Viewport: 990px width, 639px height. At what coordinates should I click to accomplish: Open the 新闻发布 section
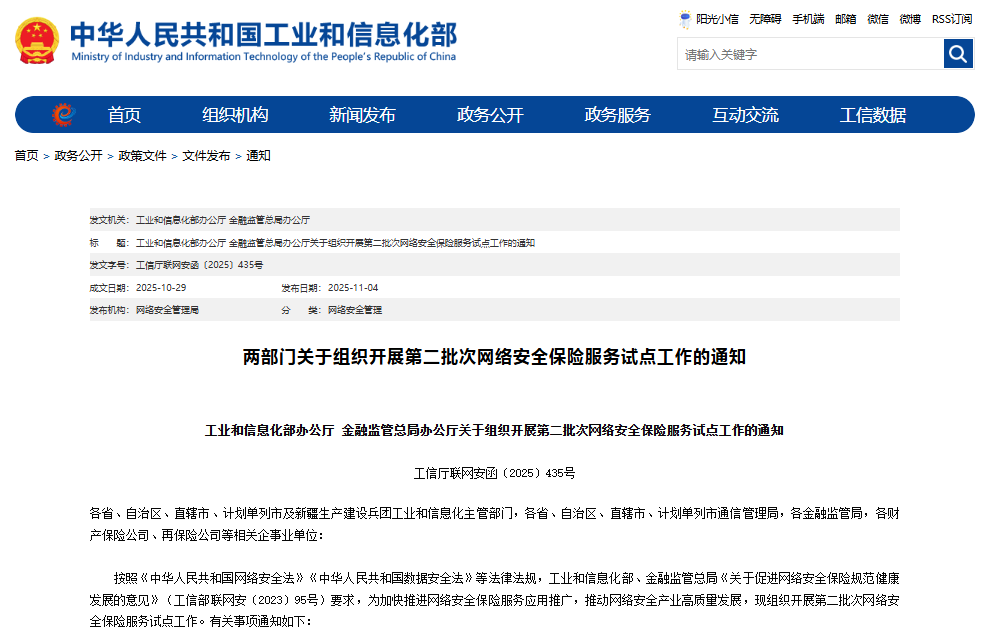tap(364, 114)
